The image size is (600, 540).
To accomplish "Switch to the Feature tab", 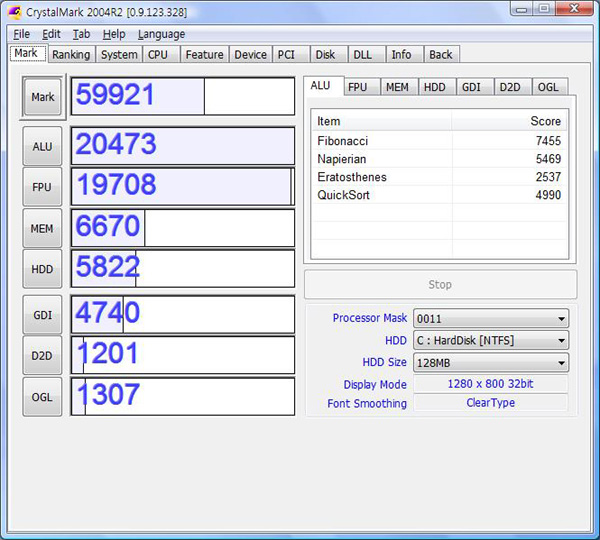I will click(204, 54).
